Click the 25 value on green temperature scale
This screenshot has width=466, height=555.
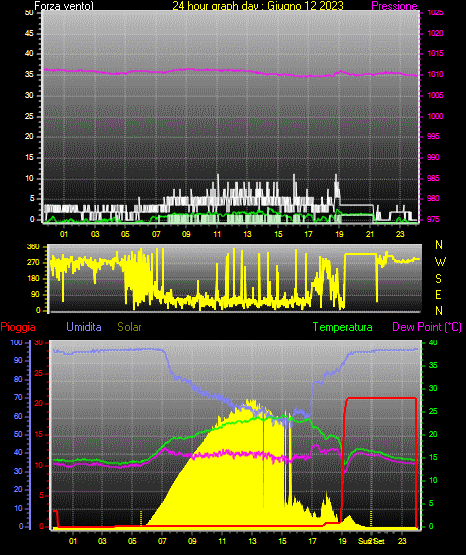(433, 411)
